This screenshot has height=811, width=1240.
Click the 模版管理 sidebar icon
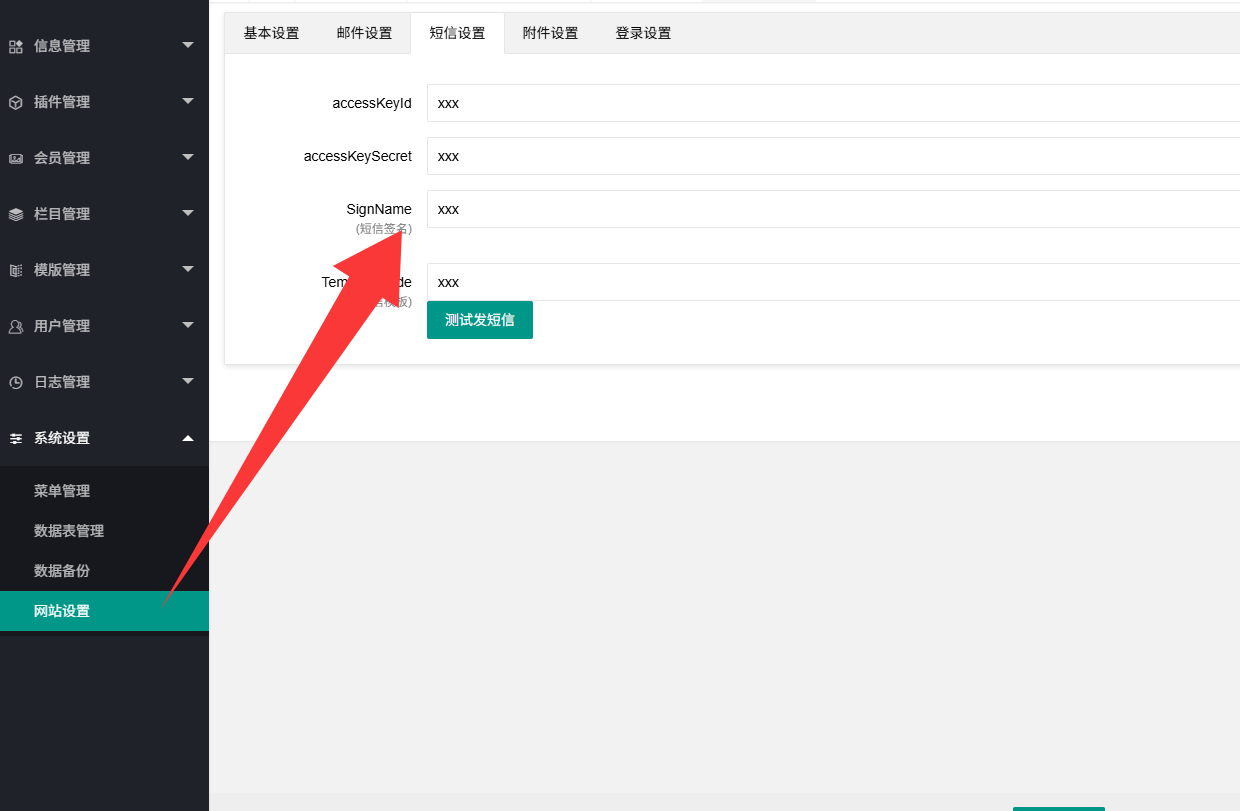click(16, 270)
